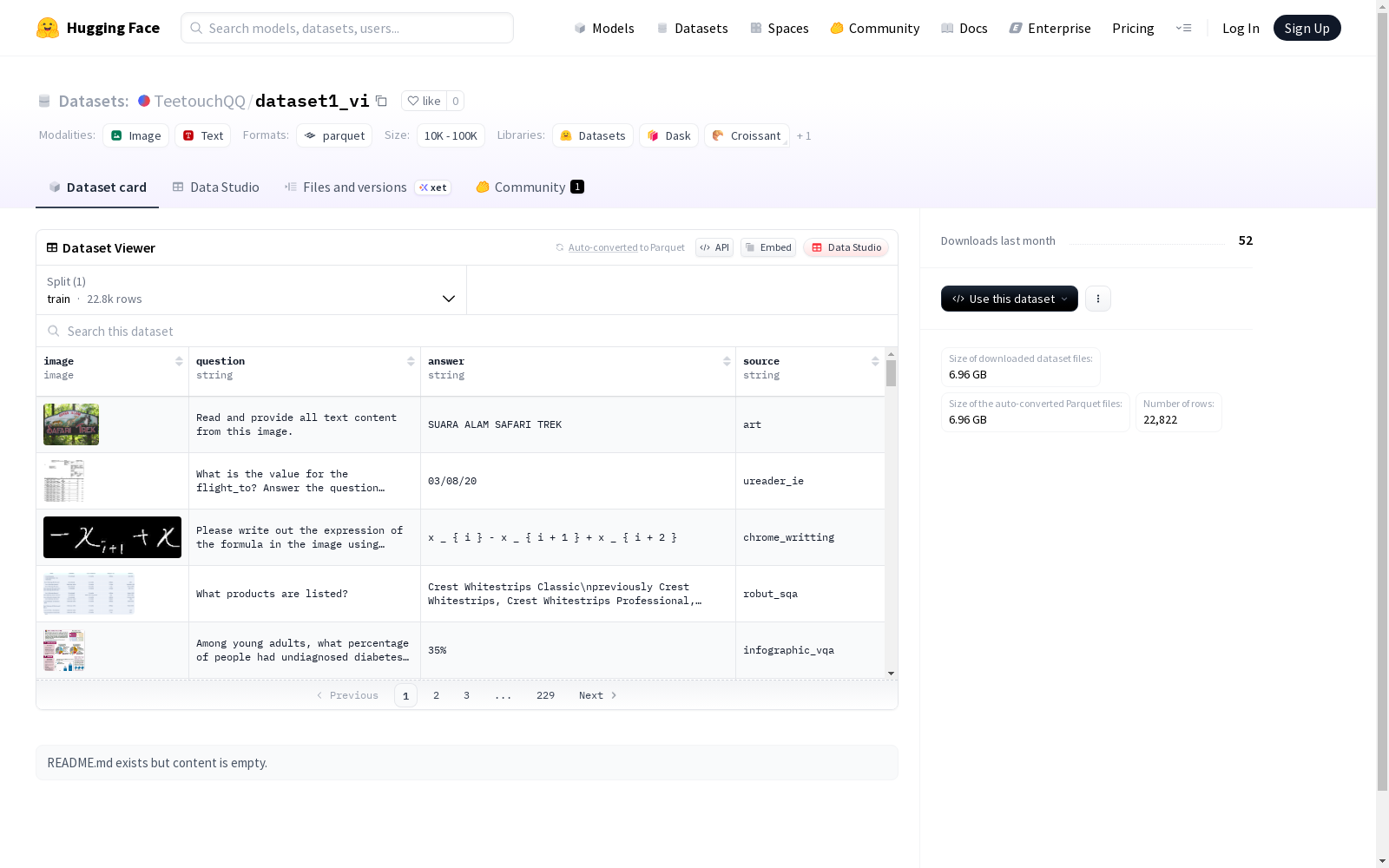Click the '03/08/20' answer cell
Image resolution: width=1389 pixels, height=868 pixels.
coord(578,481)
